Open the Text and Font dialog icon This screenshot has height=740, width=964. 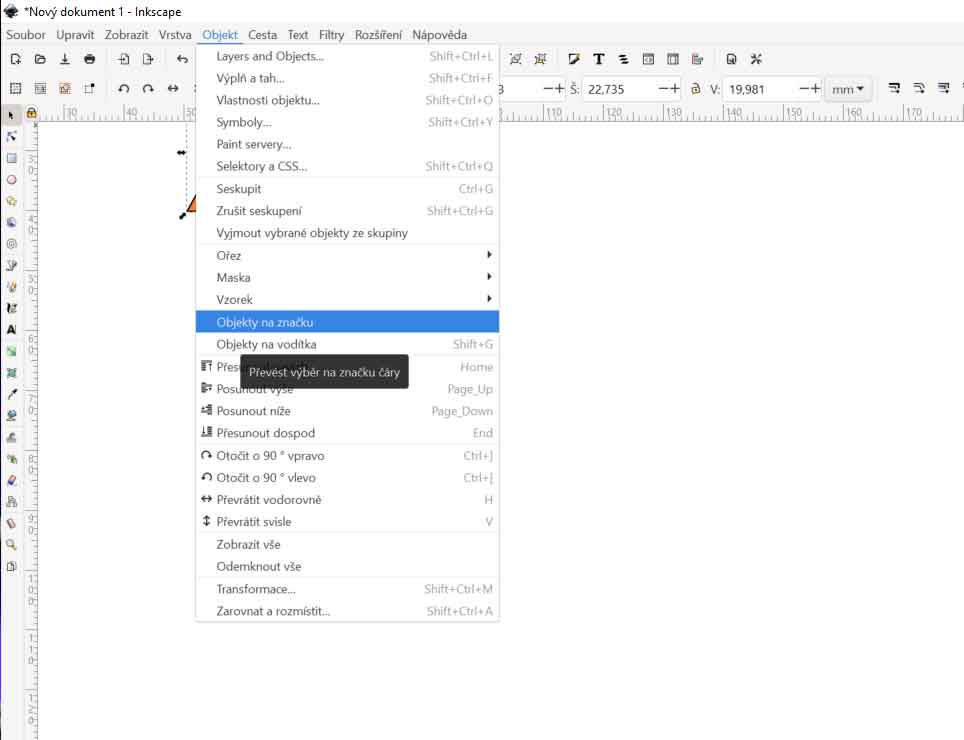tap(598, 59)
